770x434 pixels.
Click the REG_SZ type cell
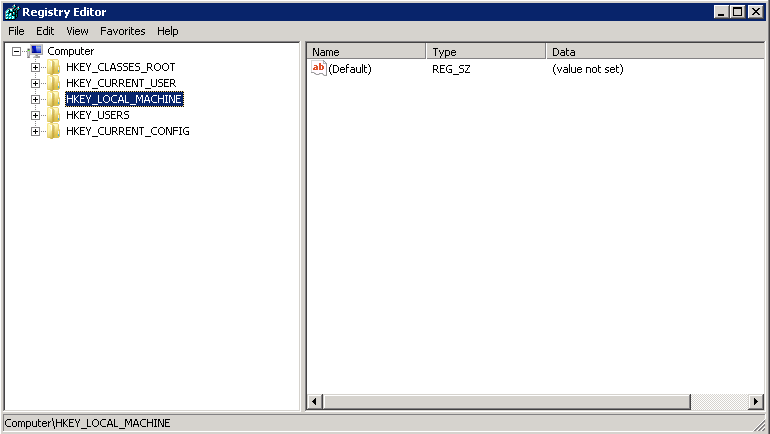click(451, 69)
